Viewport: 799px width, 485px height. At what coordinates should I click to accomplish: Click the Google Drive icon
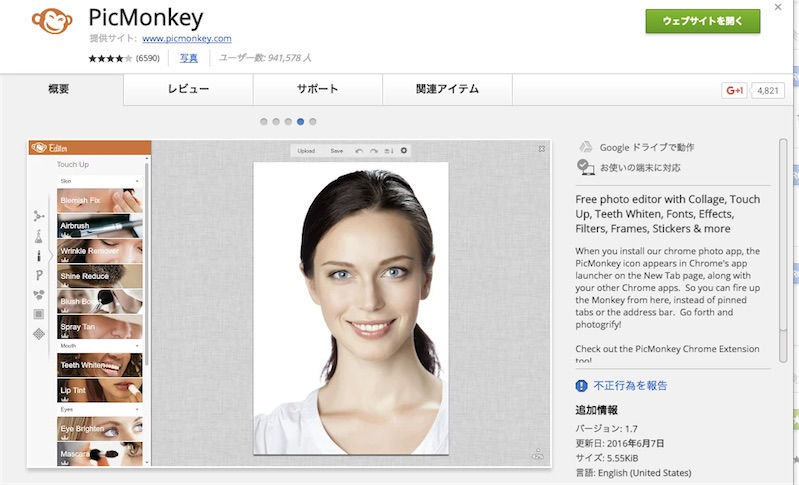pyautogui.click(x=585, y=147)
